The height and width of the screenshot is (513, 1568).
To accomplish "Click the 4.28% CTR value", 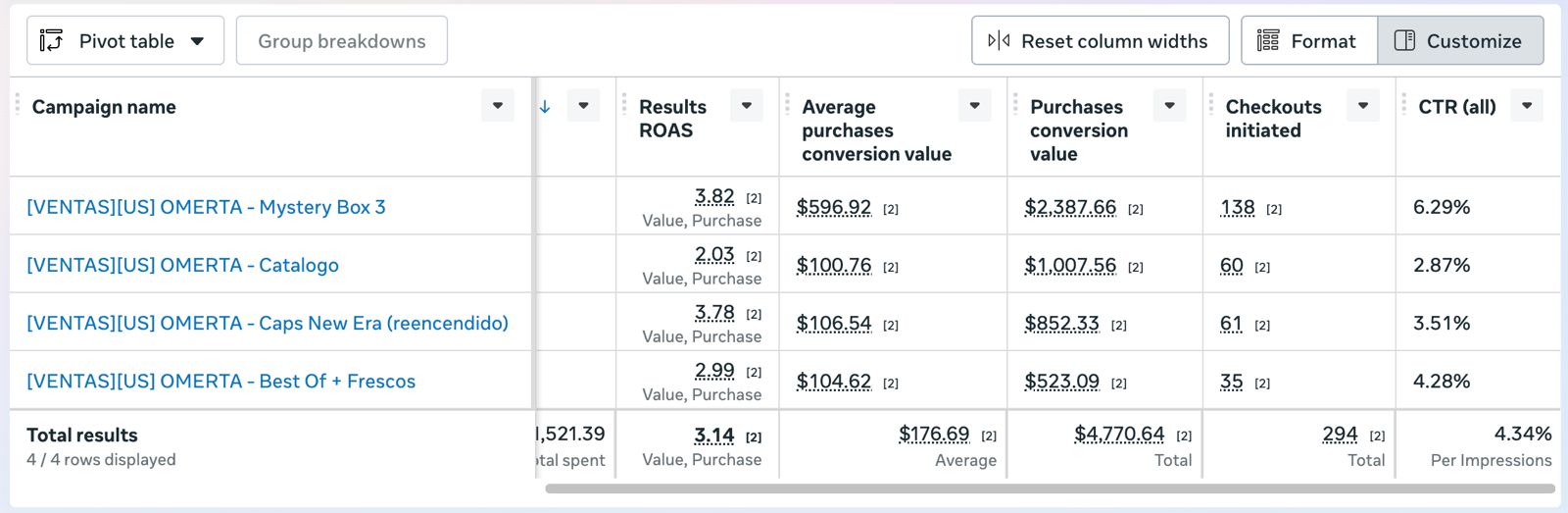I will point(1442,381).
